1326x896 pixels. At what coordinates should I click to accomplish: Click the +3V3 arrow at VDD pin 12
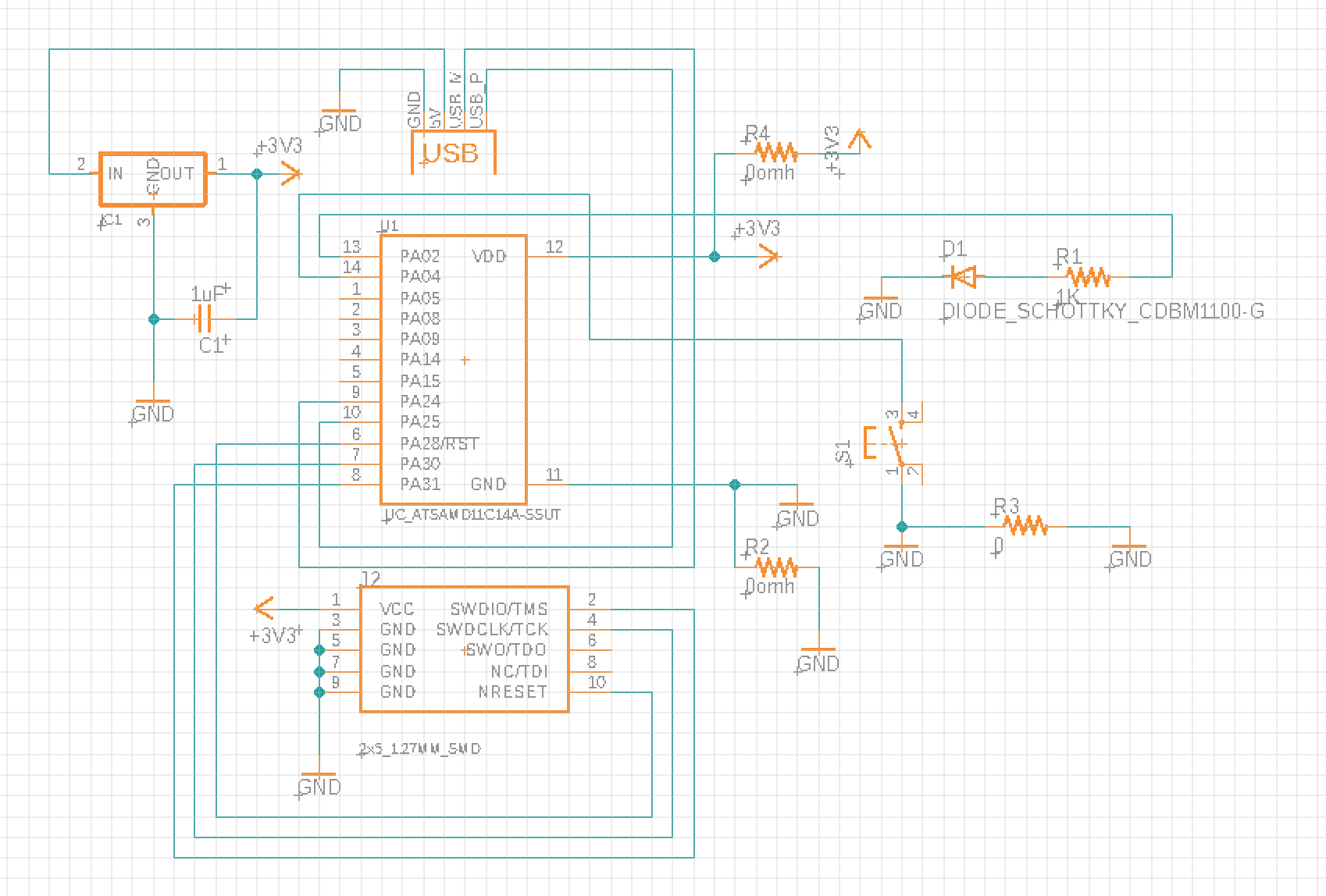pos(769,256)
